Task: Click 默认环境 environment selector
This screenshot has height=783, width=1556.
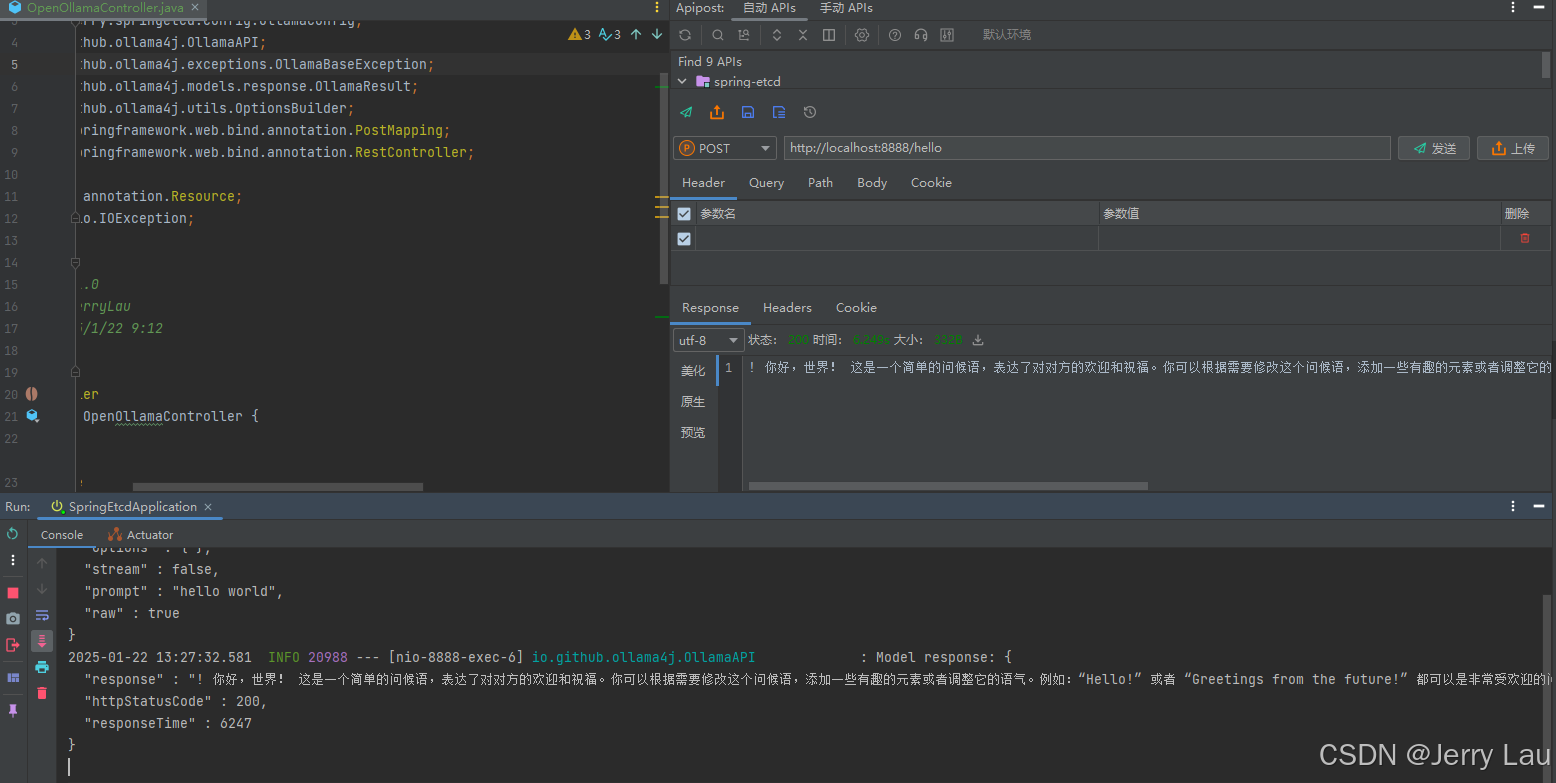Action: [1007, 35]
